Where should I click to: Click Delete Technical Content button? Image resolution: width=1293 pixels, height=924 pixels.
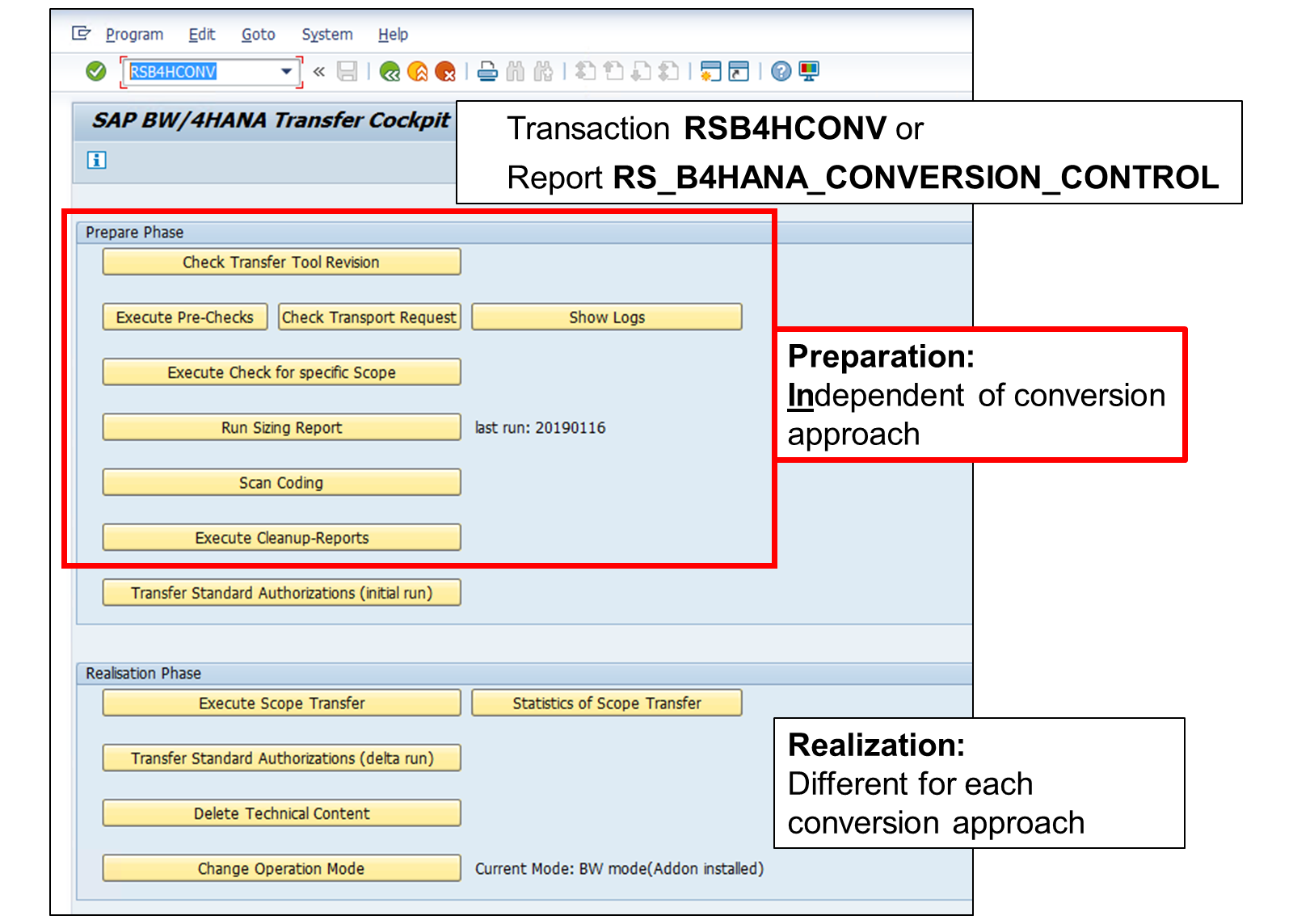[x=281, y=813]
